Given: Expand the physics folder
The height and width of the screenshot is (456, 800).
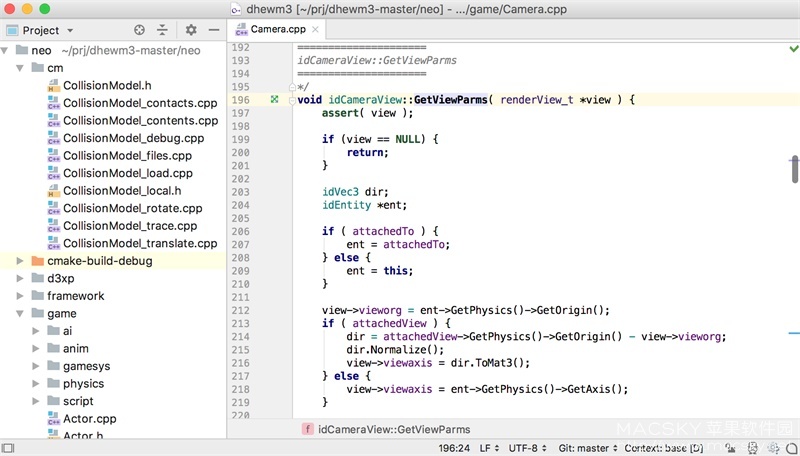Looking at the screenshot, I should tap(36, 384).
